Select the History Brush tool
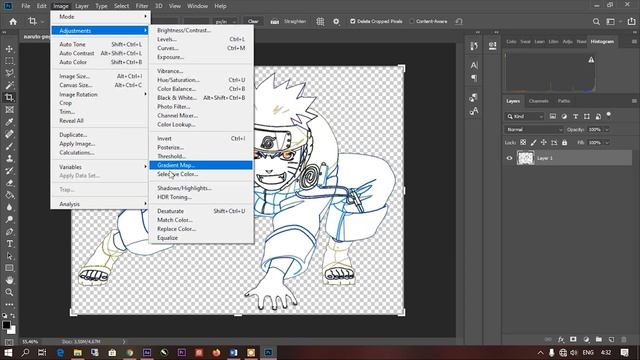Viewport: 640px width, 360px height. pyautogui.click(x=9, y=171)
